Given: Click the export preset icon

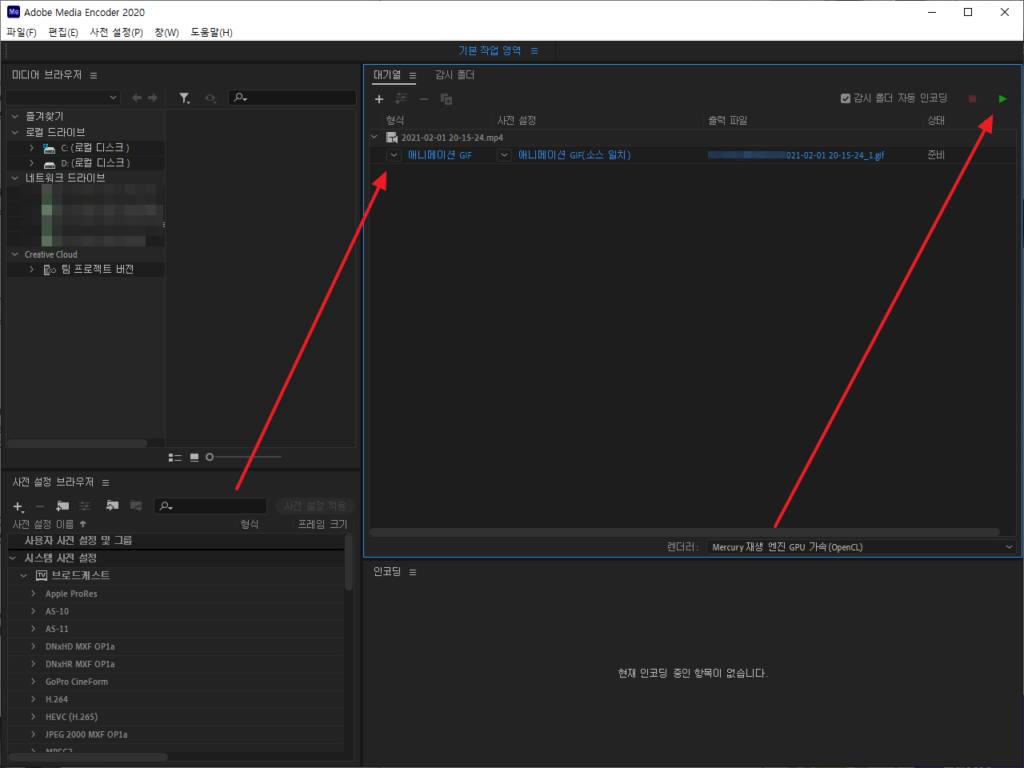Looking at the screenshot, I should tap(135, 506).
